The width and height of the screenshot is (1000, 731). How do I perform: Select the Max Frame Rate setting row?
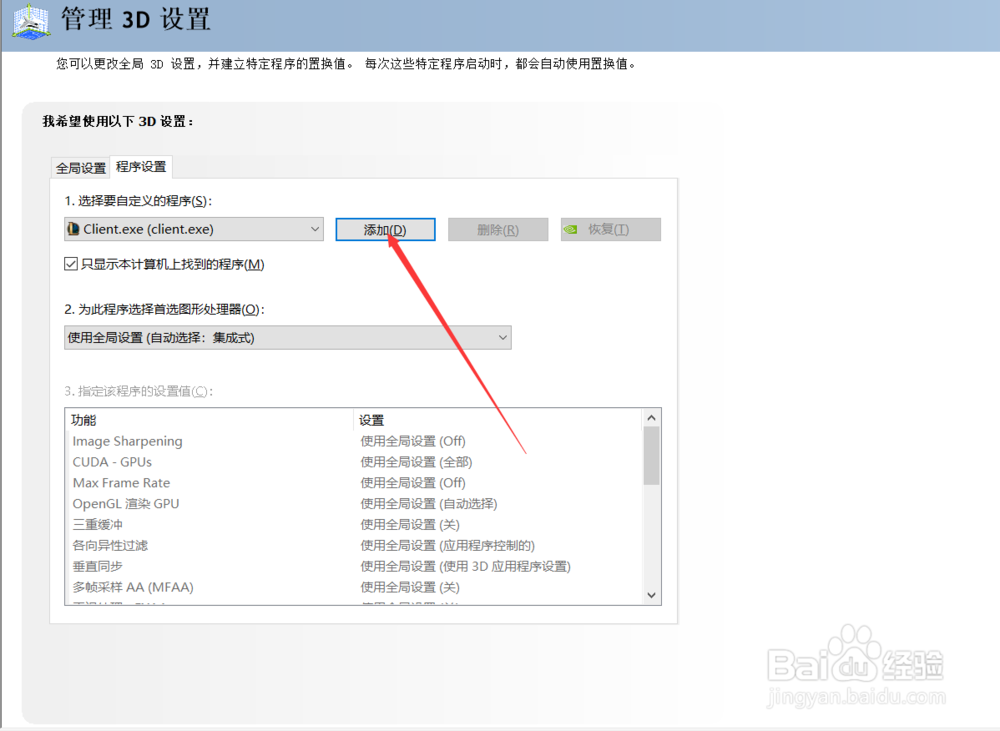point(121,482)
